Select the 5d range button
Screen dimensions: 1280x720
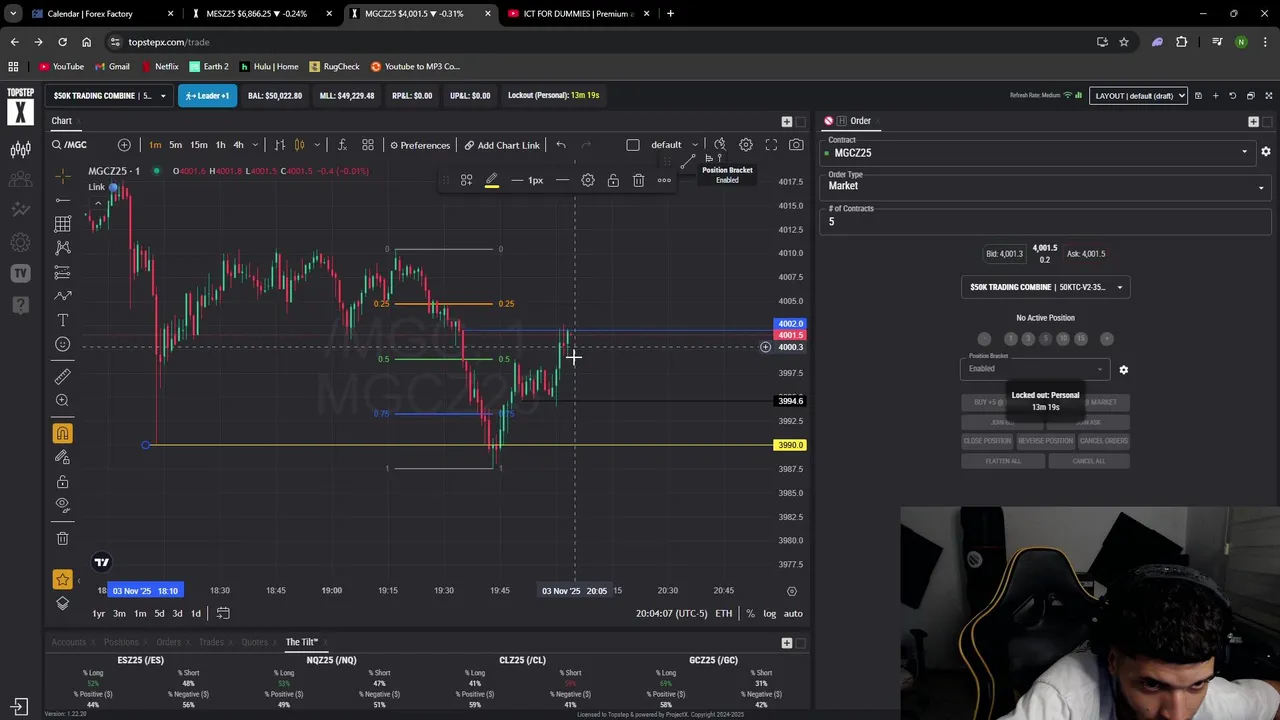pyautogui.click(x=159, y=613)
